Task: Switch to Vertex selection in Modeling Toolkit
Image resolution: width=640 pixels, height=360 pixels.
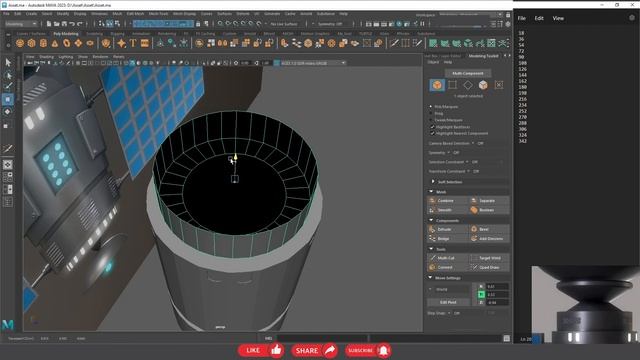Action: click(x=453, y=85)
